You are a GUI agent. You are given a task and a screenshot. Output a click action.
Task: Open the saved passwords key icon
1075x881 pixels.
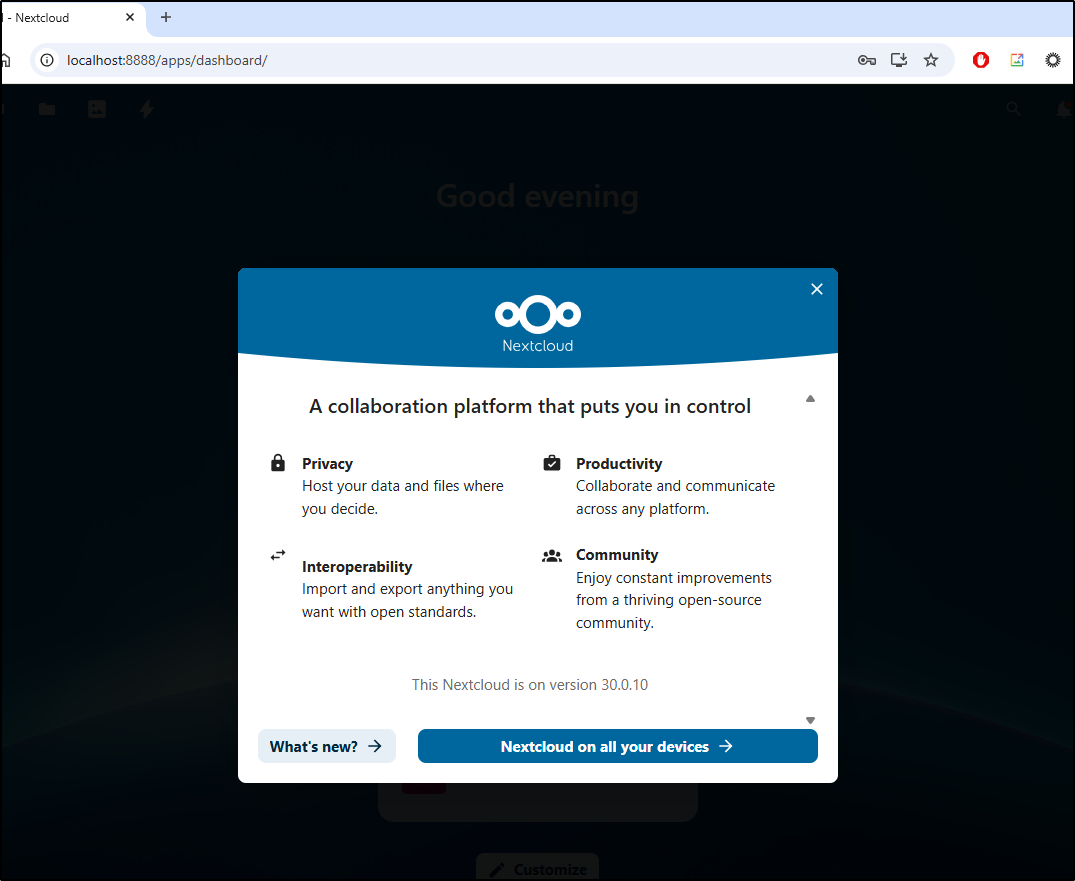[867, 60]
